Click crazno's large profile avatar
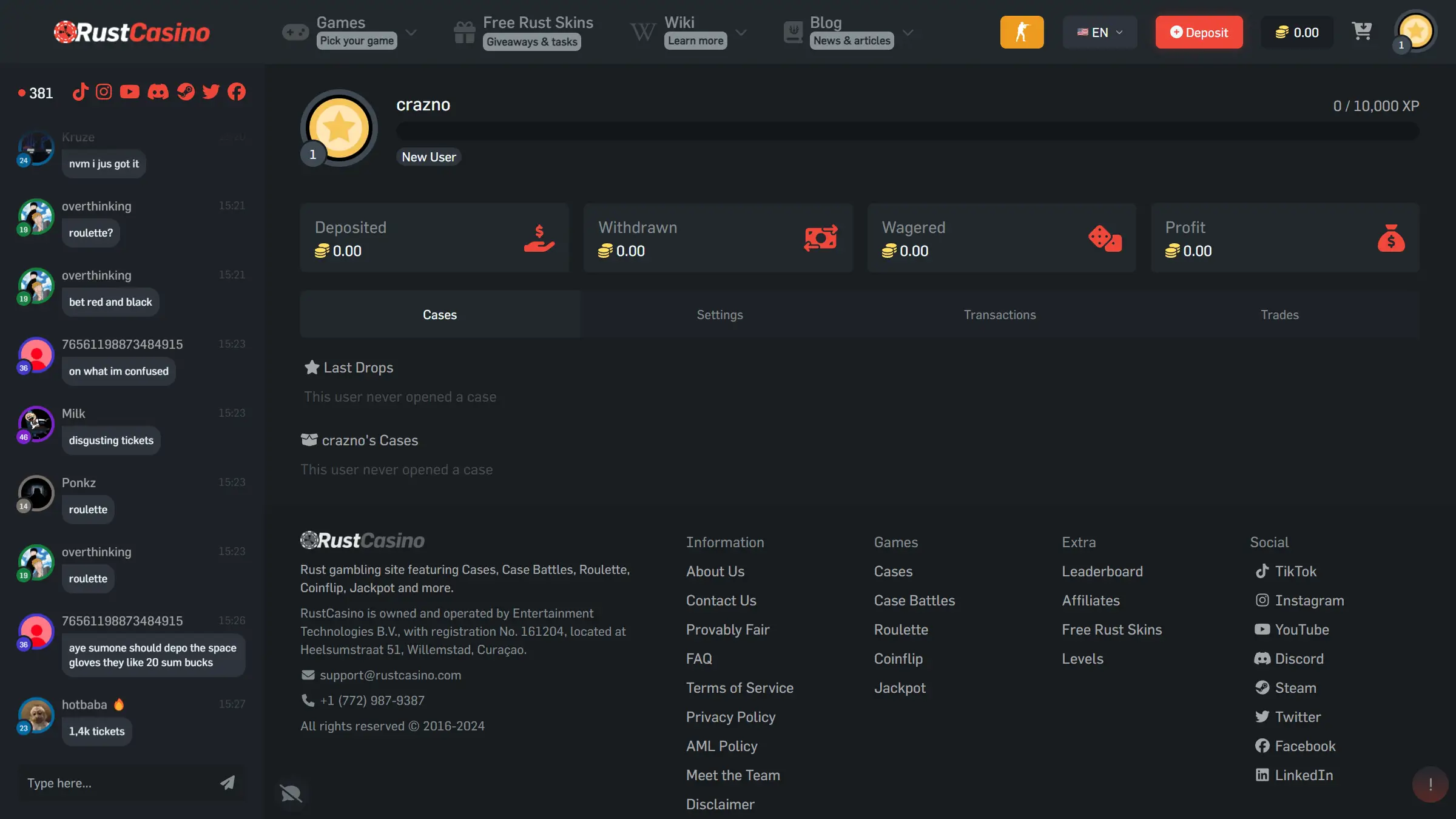The width and height of the screenshot is (1456, 819). 339,128
